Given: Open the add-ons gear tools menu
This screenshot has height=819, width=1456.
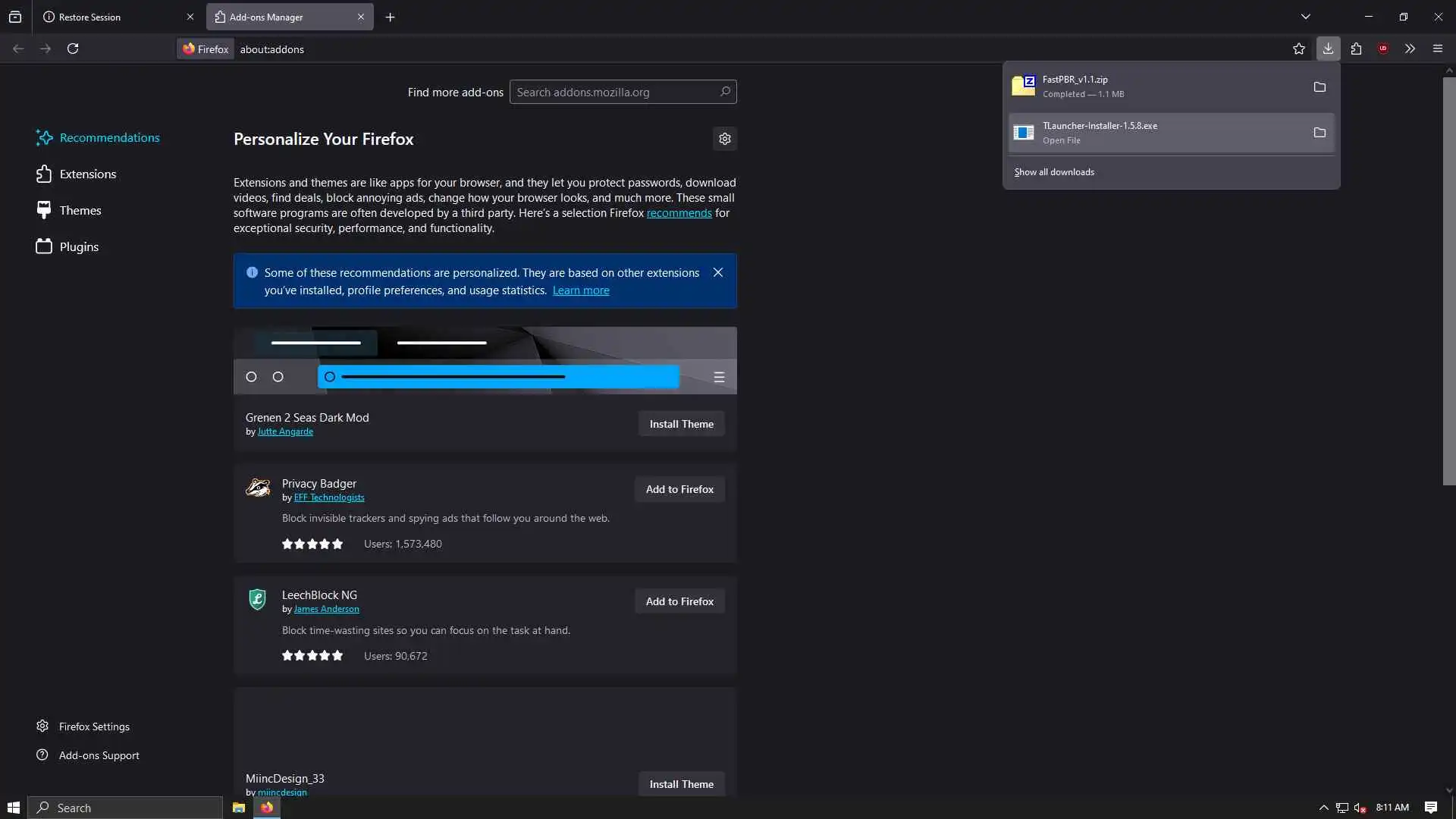Looking at the screenshot, I should (x=724, y=139).
